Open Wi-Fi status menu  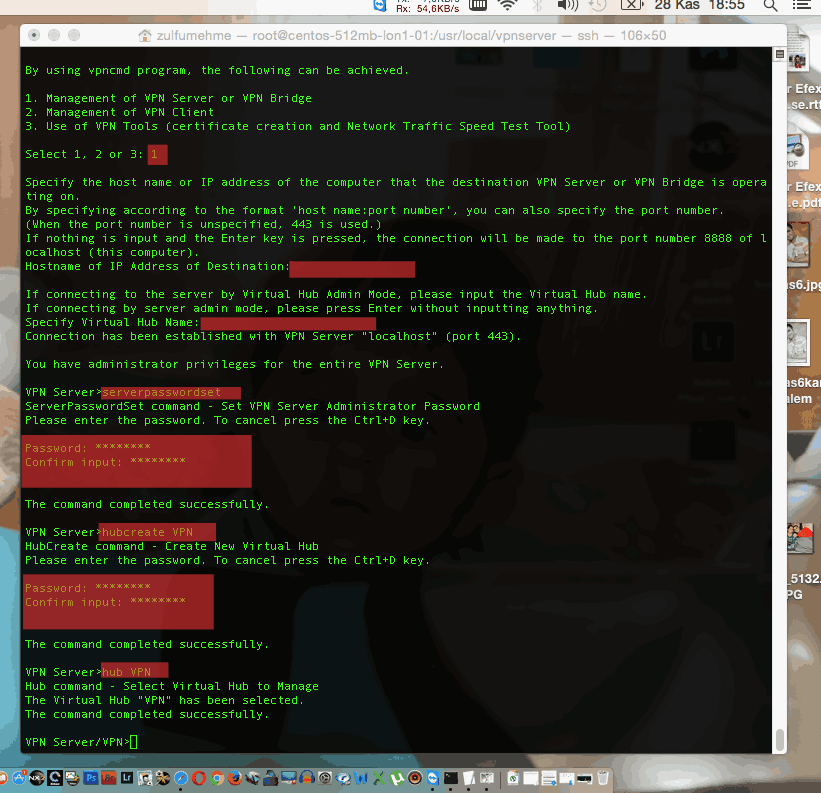(508, 6)
